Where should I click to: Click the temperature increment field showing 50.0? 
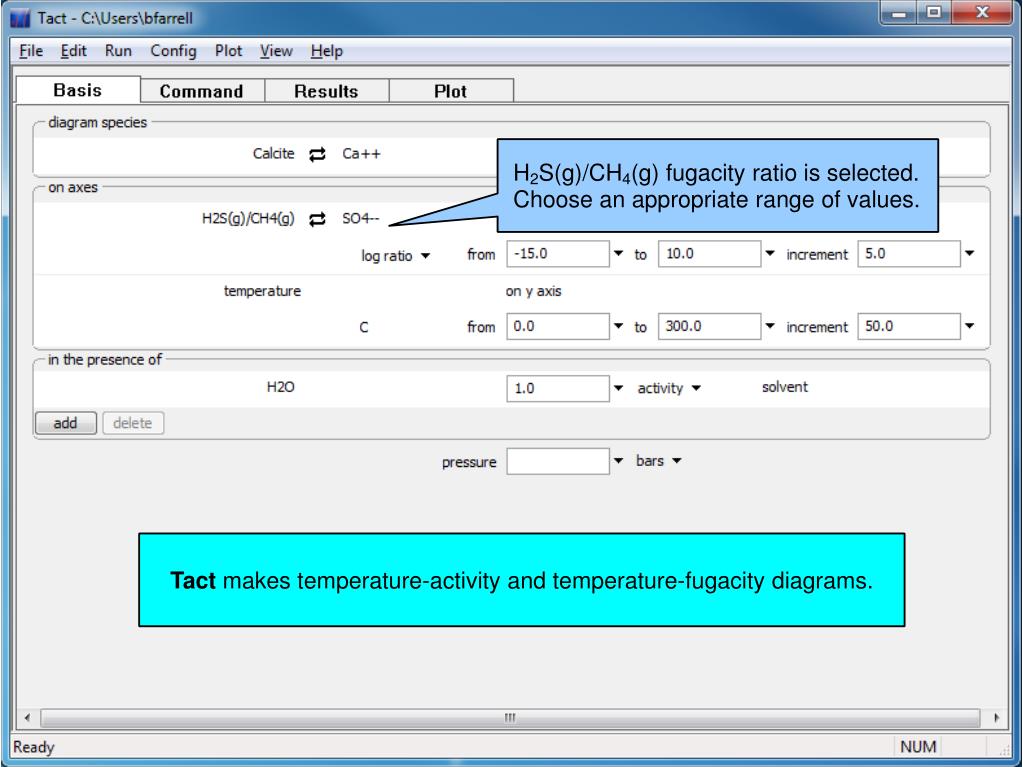coord(909,326)
